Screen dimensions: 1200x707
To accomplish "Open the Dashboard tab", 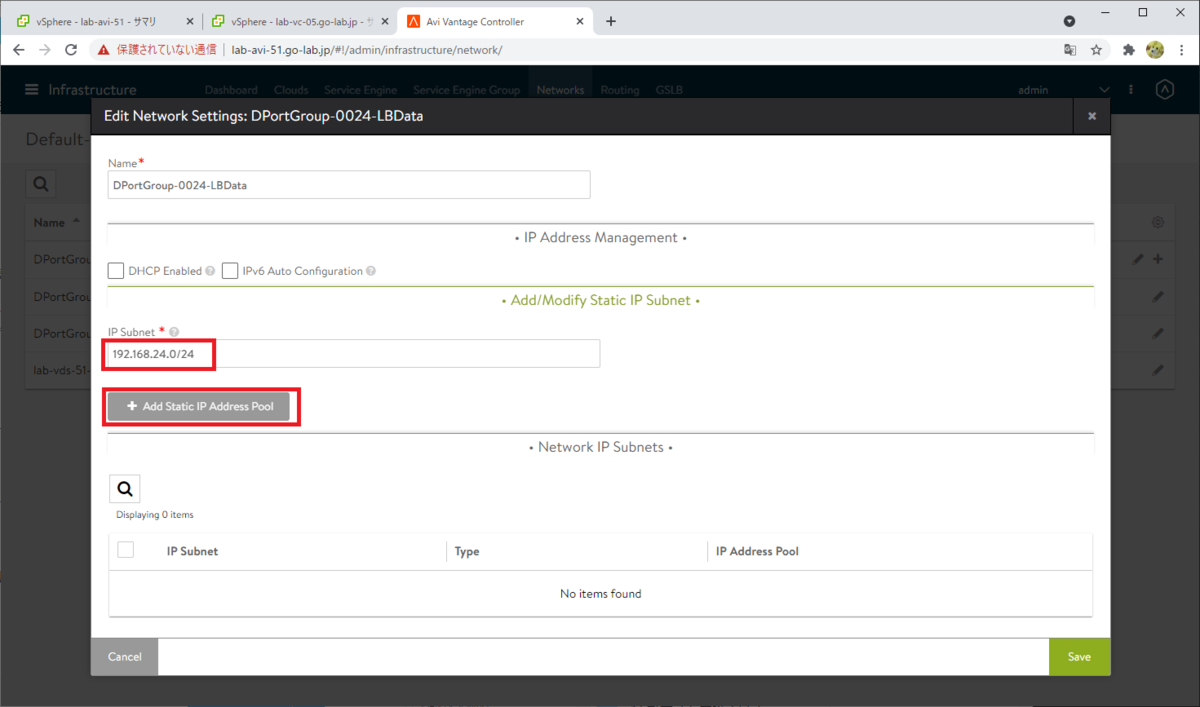I will click(231, 90).
